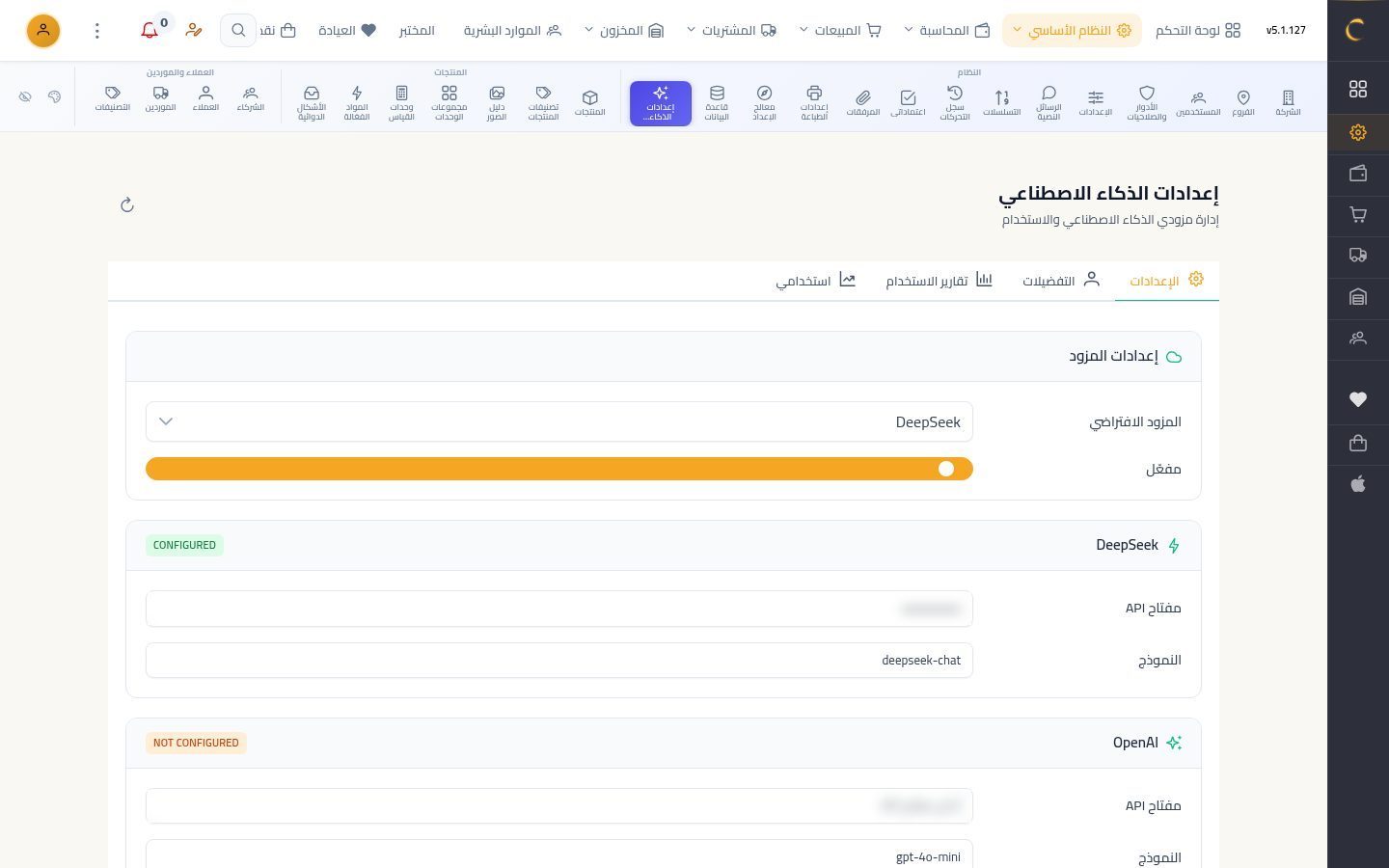Click the refresh icon beside page title
Viewport: 1389px width, 868px height.
coord(127,204)
